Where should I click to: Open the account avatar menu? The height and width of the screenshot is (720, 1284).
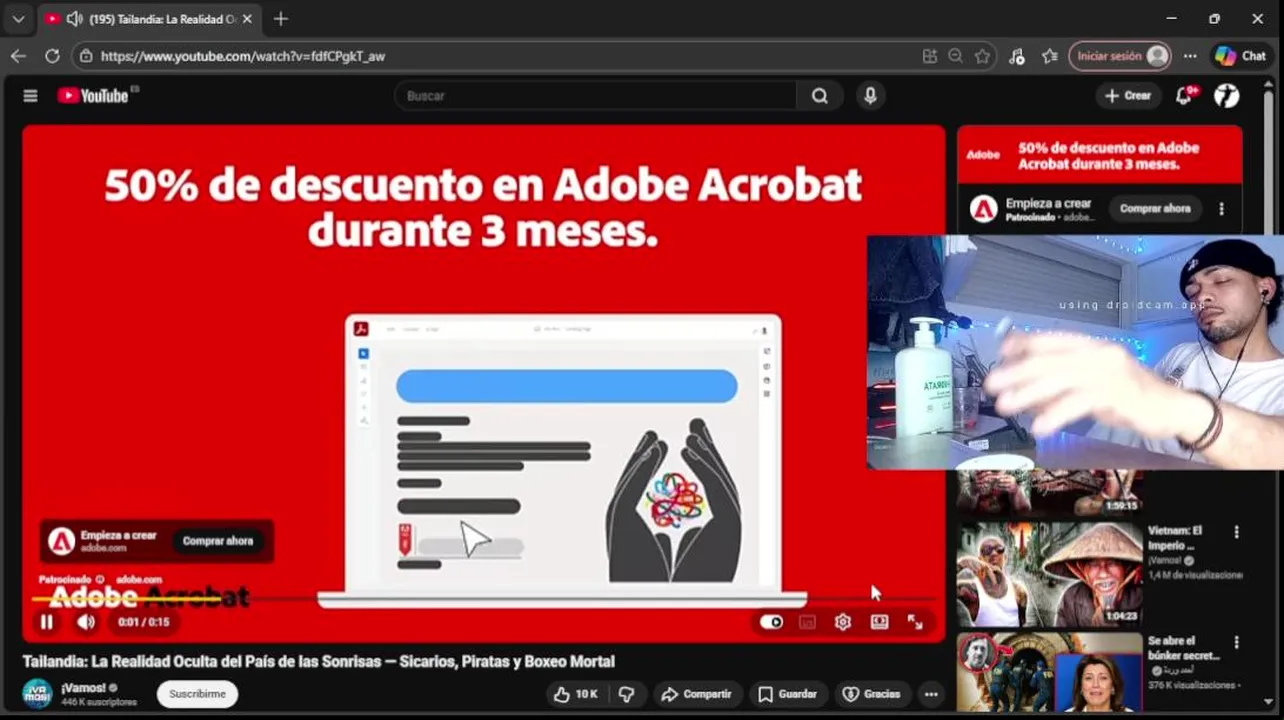(1227, 96)
